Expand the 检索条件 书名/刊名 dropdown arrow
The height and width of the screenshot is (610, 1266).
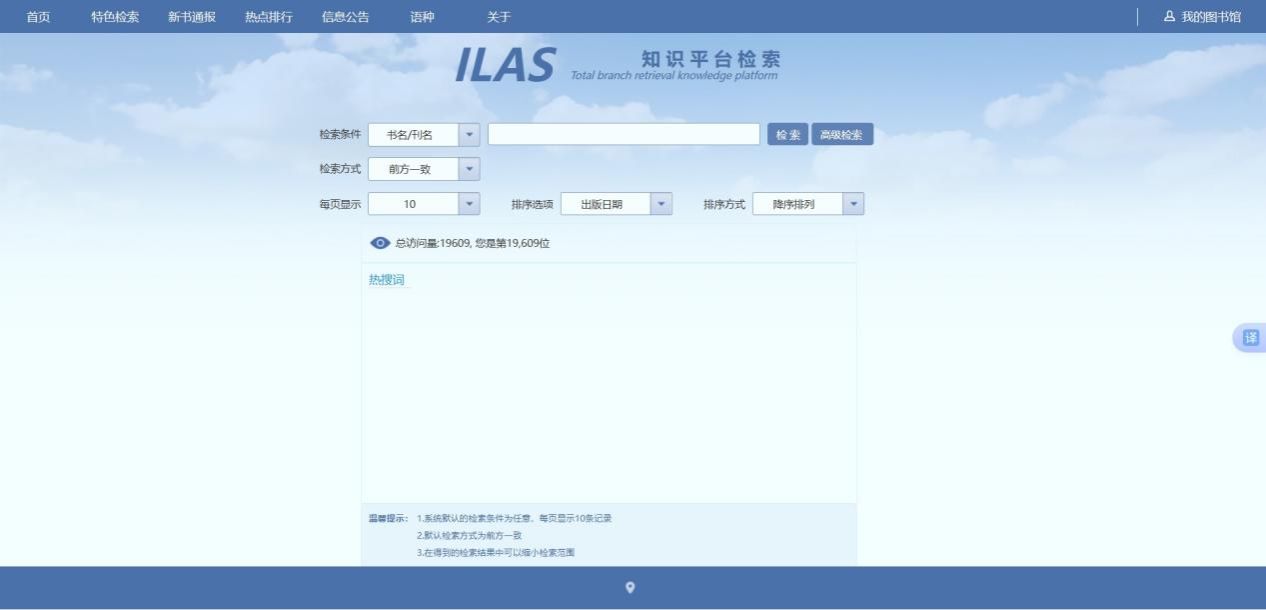(469, 135)
